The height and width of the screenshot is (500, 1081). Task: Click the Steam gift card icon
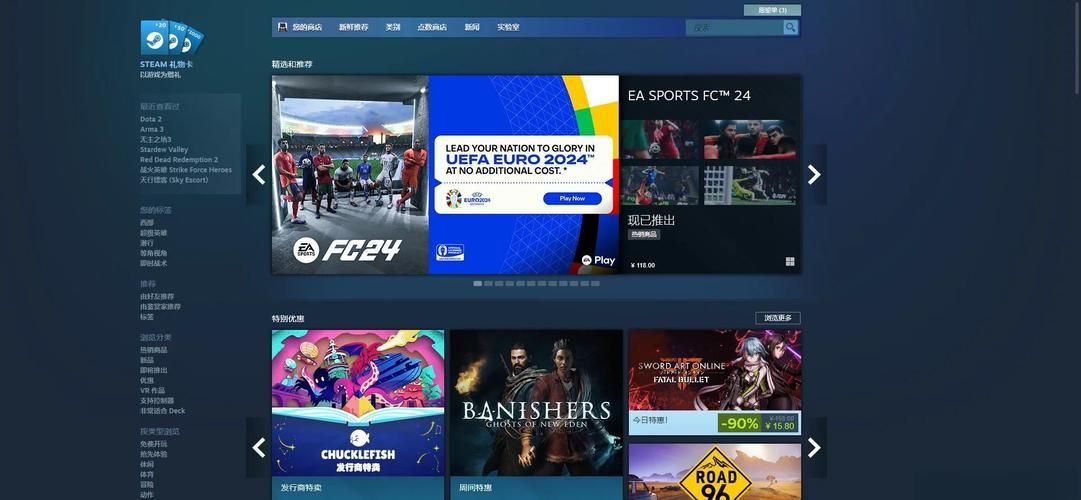pos(171,38)
